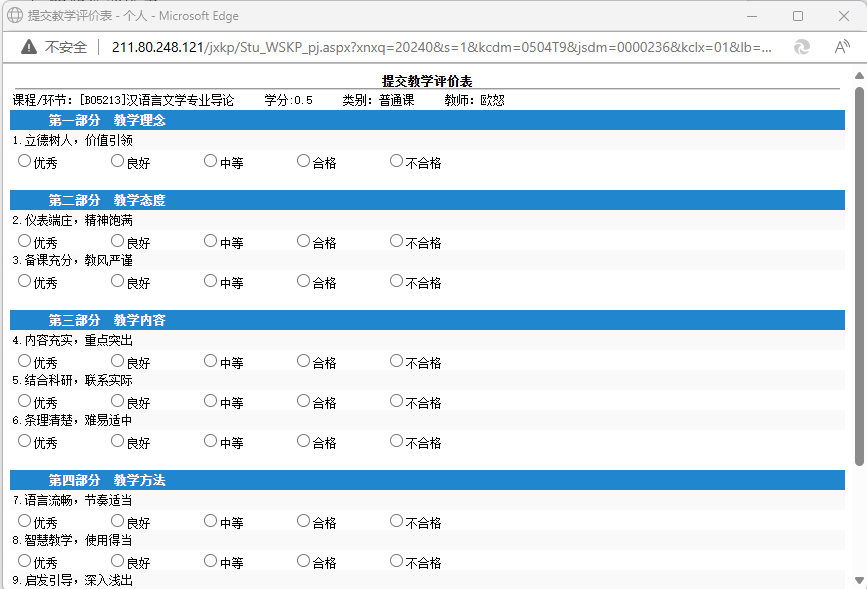Click the Edge swirl icon beside the URL
Viewport: 867px width, 589px height.
(x=801, y=47)
